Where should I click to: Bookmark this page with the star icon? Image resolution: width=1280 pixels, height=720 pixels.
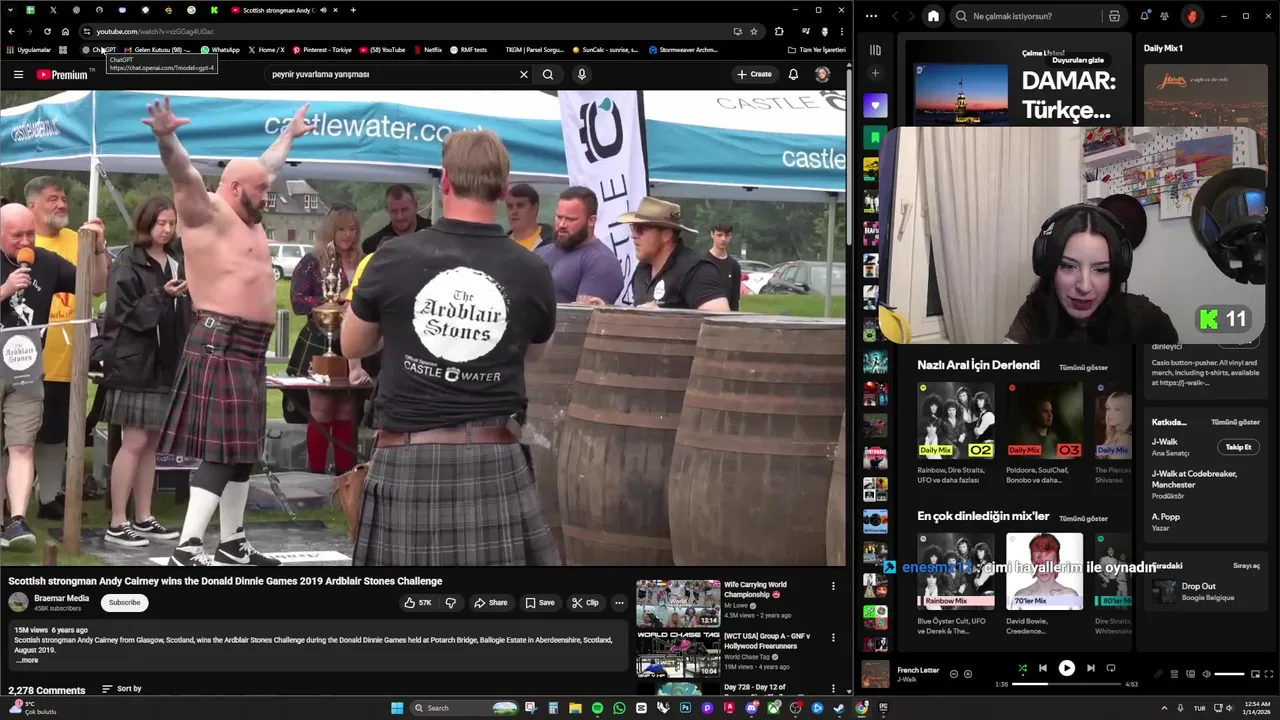[753, 32]
